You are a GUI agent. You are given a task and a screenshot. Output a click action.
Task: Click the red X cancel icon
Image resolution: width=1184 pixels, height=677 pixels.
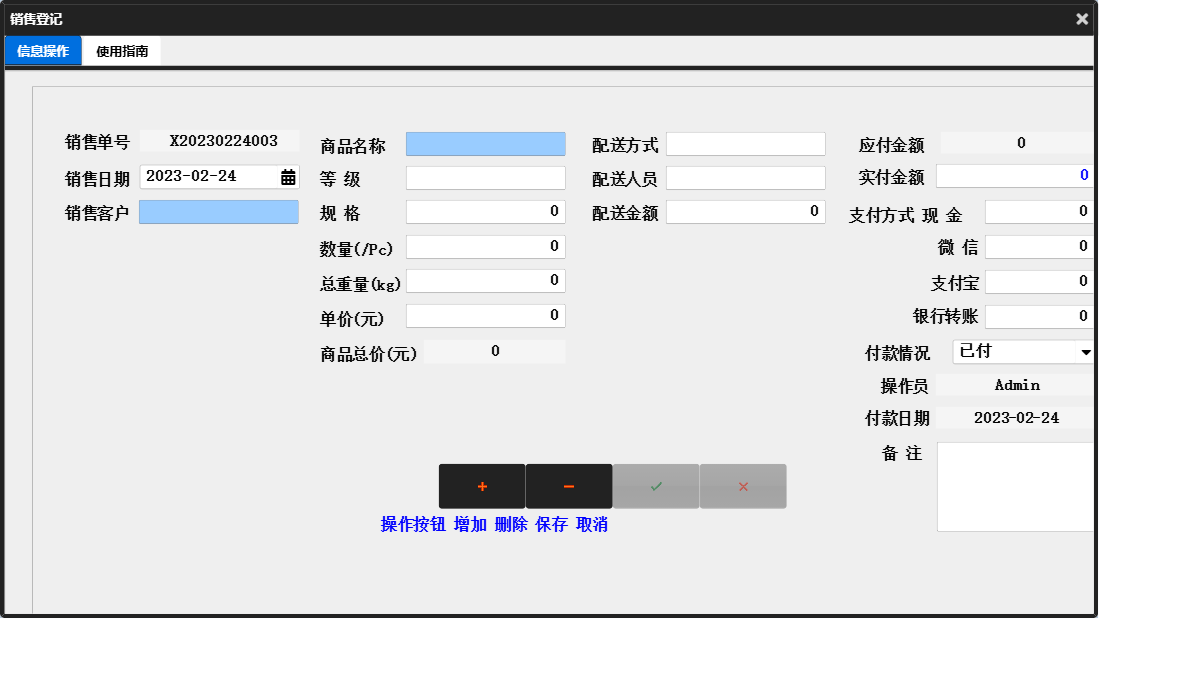coord(742,485)
